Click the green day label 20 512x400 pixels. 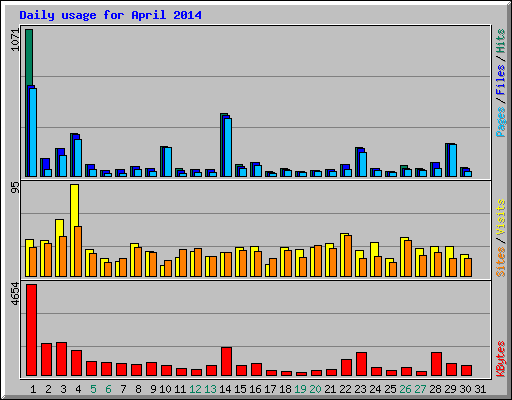(x=315, y=389)
